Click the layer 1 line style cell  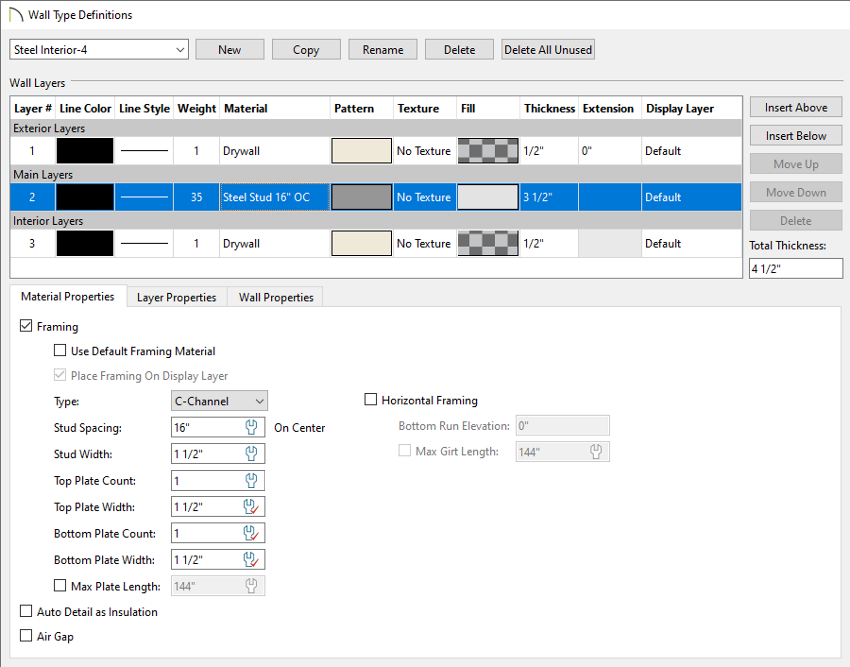[144, 151]
